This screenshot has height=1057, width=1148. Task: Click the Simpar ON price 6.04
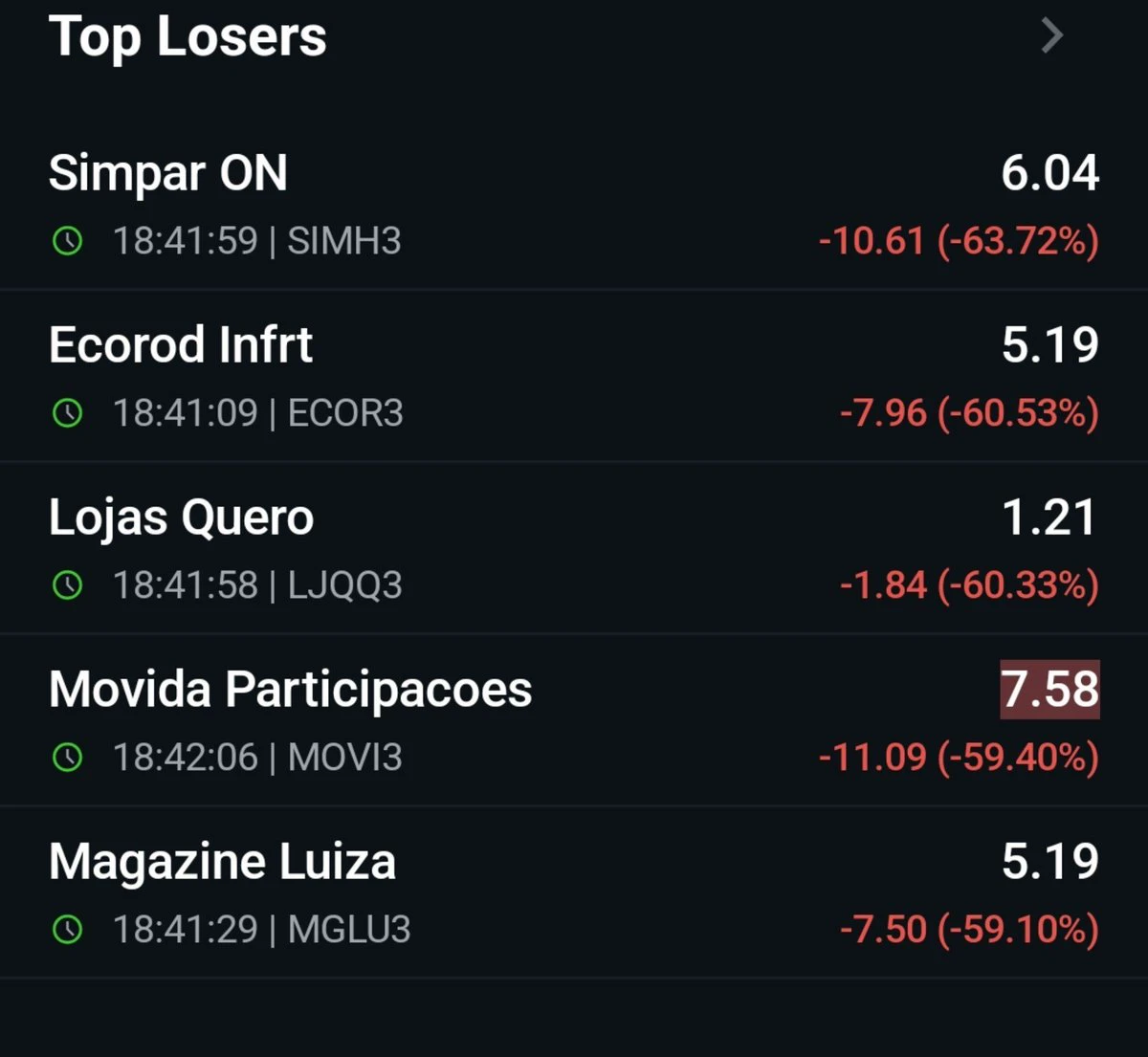pos(1049,173)
